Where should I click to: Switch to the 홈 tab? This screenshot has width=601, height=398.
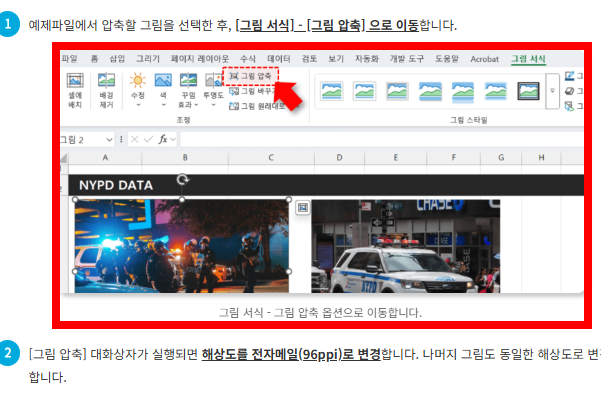94,59
